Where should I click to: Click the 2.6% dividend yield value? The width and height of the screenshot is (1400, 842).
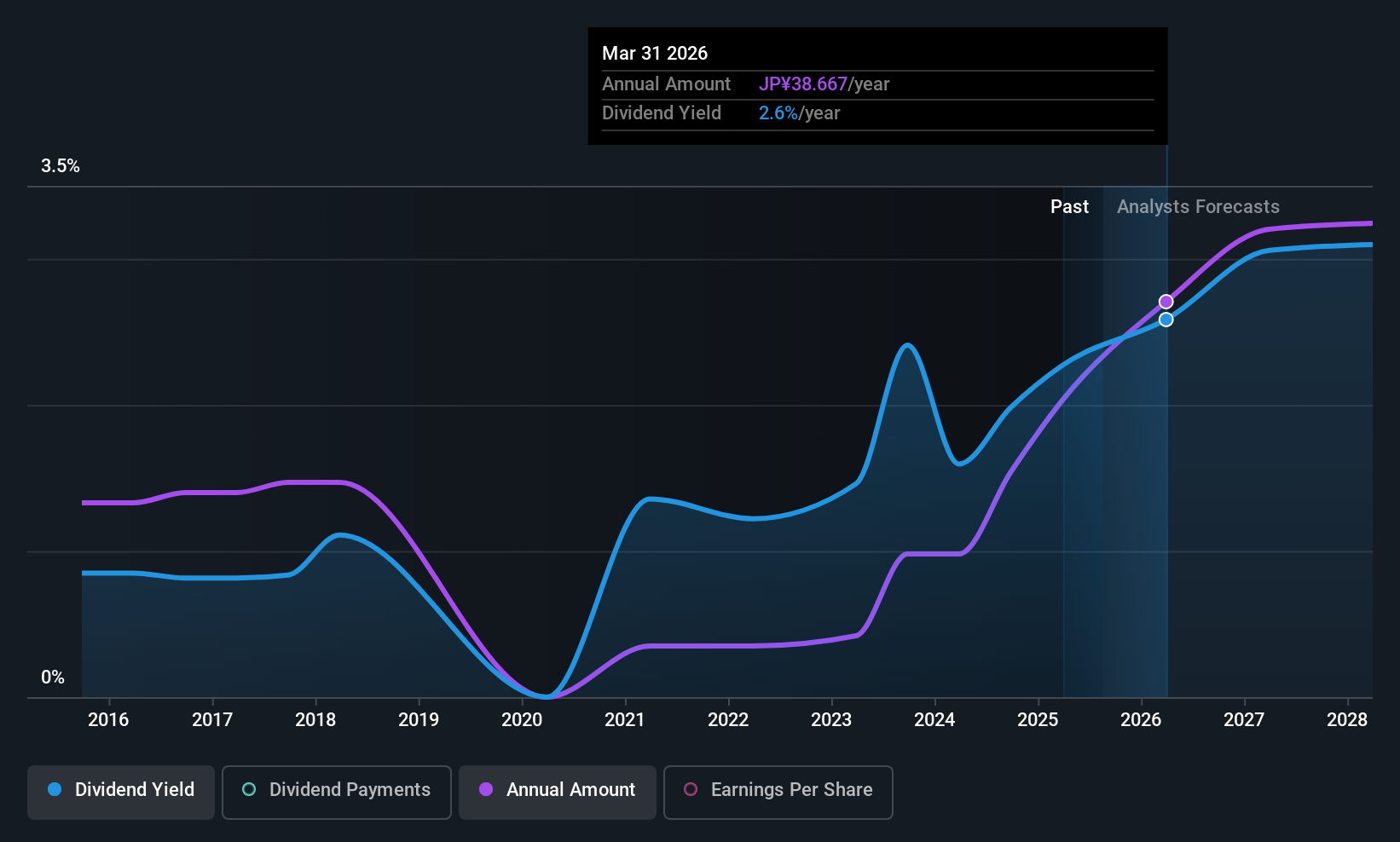click(778, 113)
